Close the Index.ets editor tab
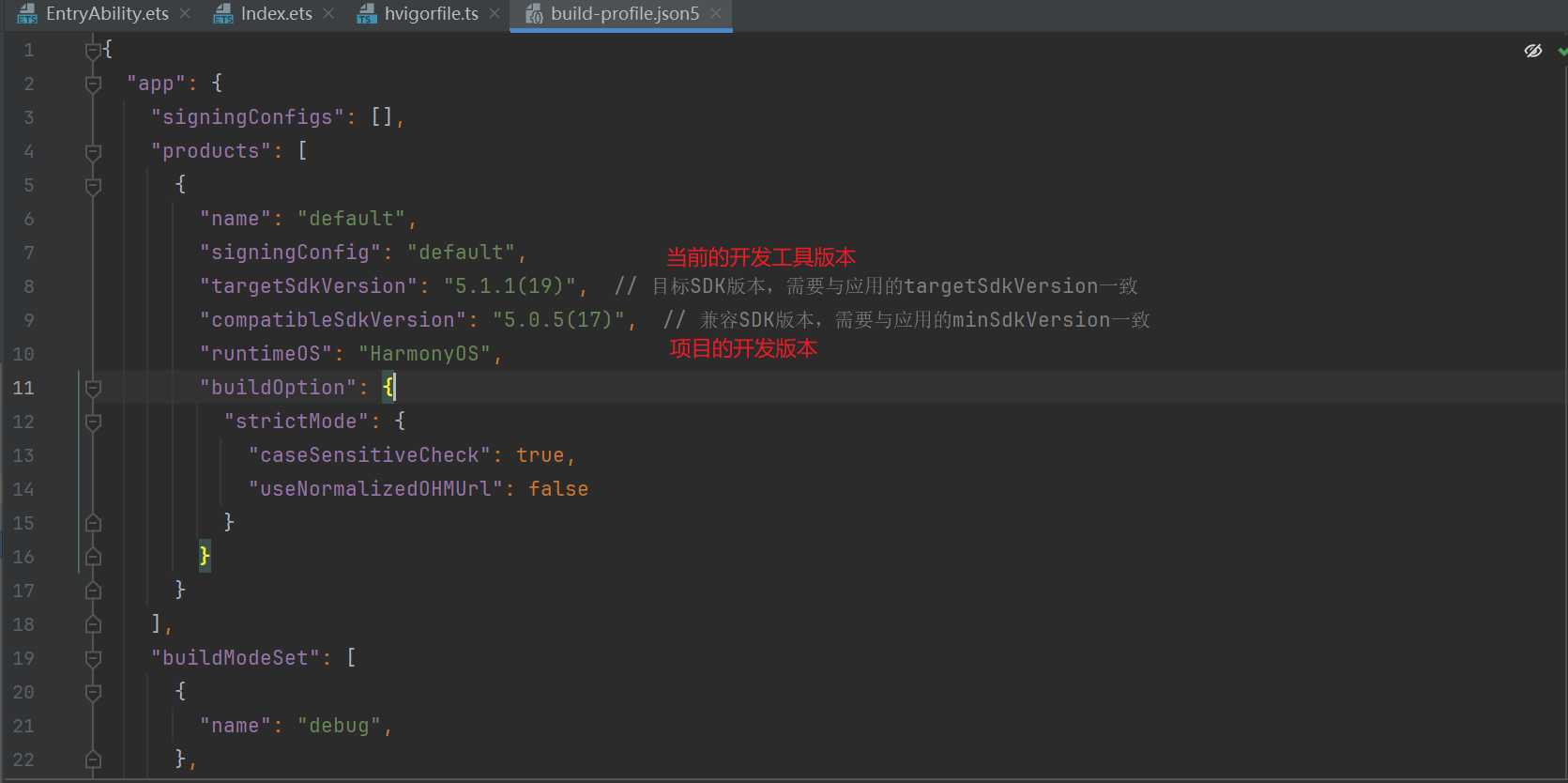The width and height of the screenshot is (1568, 783). pyautogui.click(x=328, y=13)
